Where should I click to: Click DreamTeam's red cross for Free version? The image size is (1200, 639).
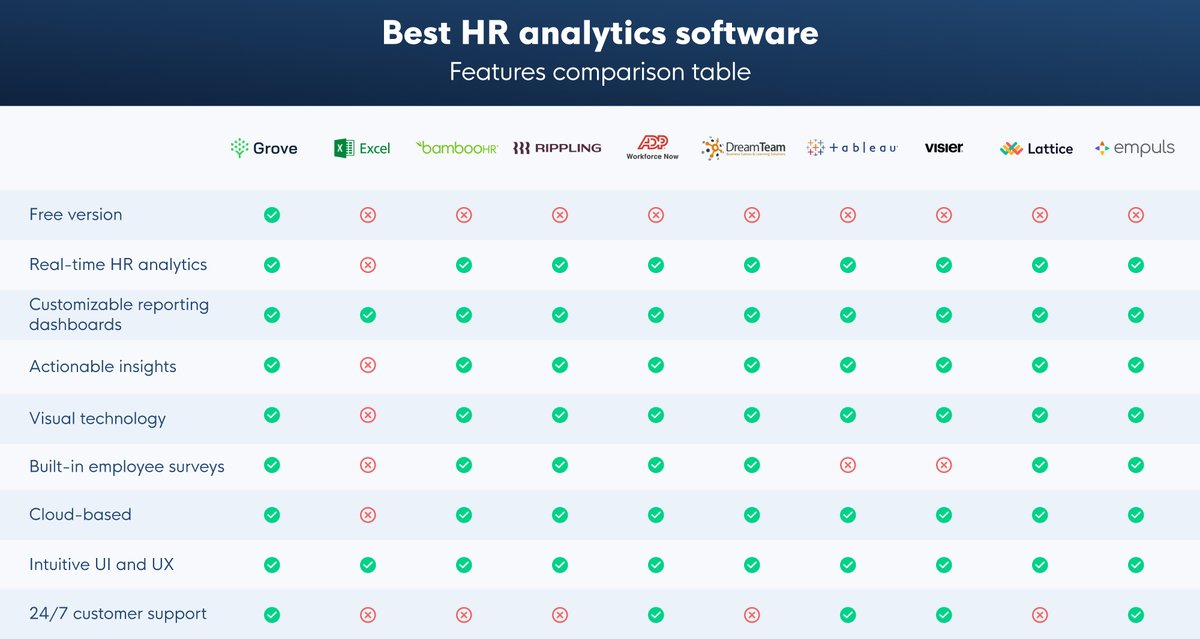pyautogui.click(x=752, y=215)
